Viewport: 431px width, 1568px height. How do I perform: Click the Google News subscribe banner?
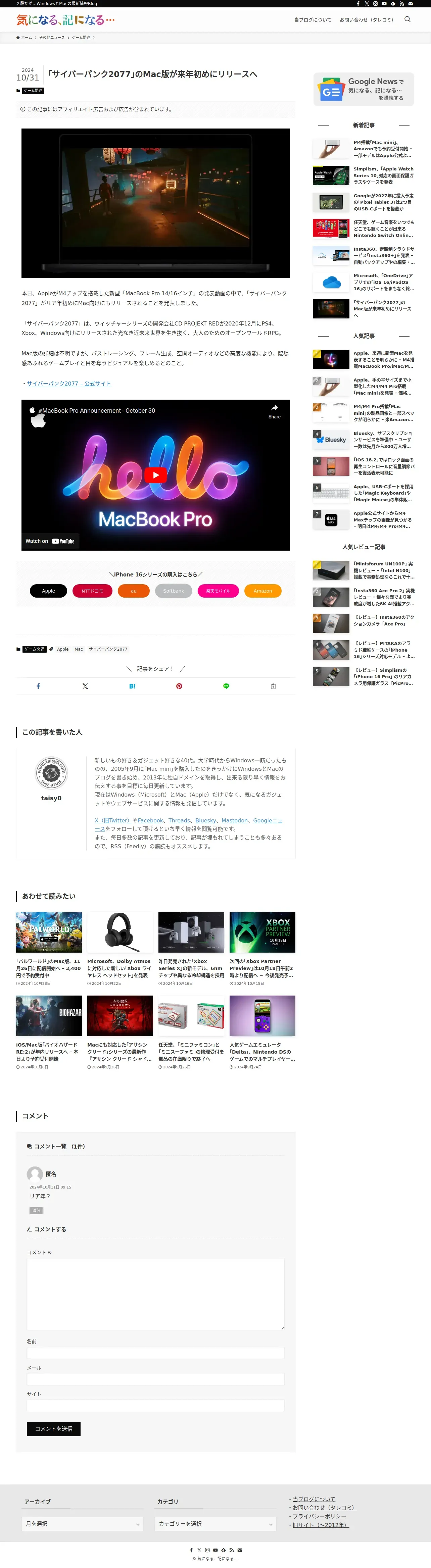point(364,90)
